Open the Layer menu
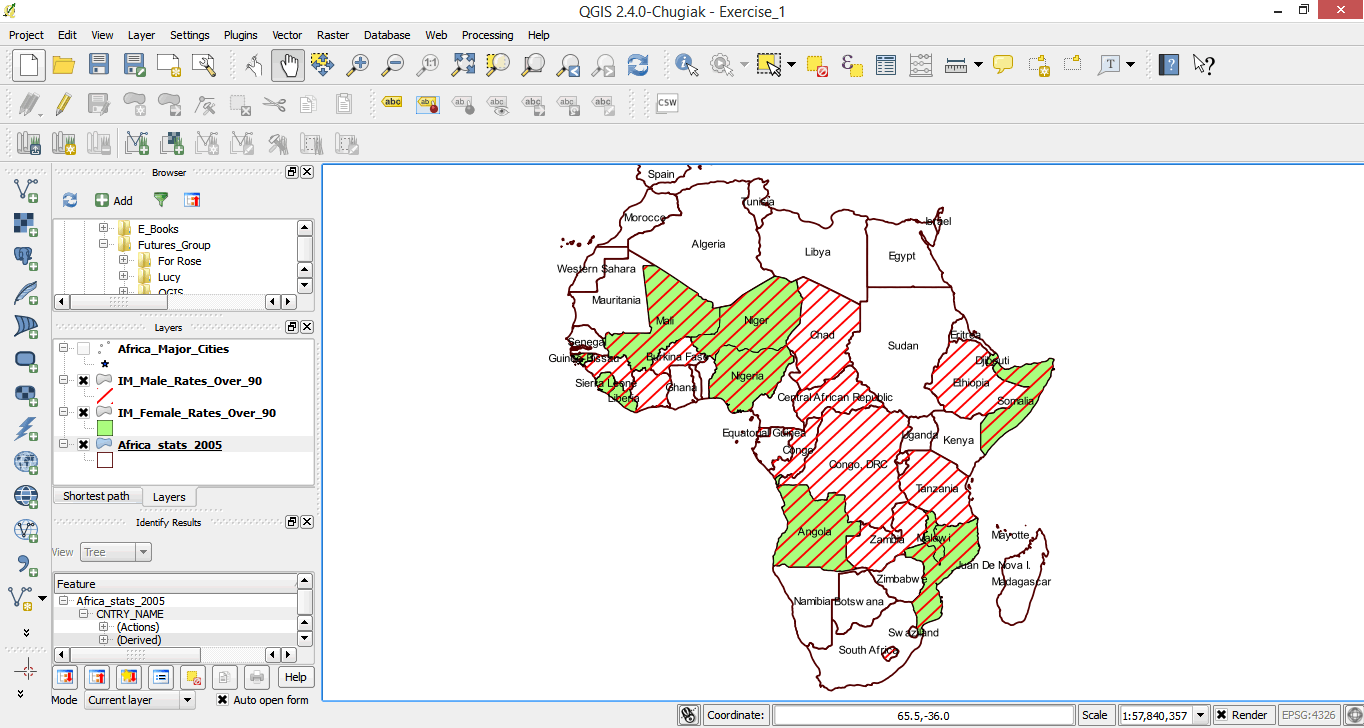1364x728 pixels. pyautogui.click(x=141, y=35)
